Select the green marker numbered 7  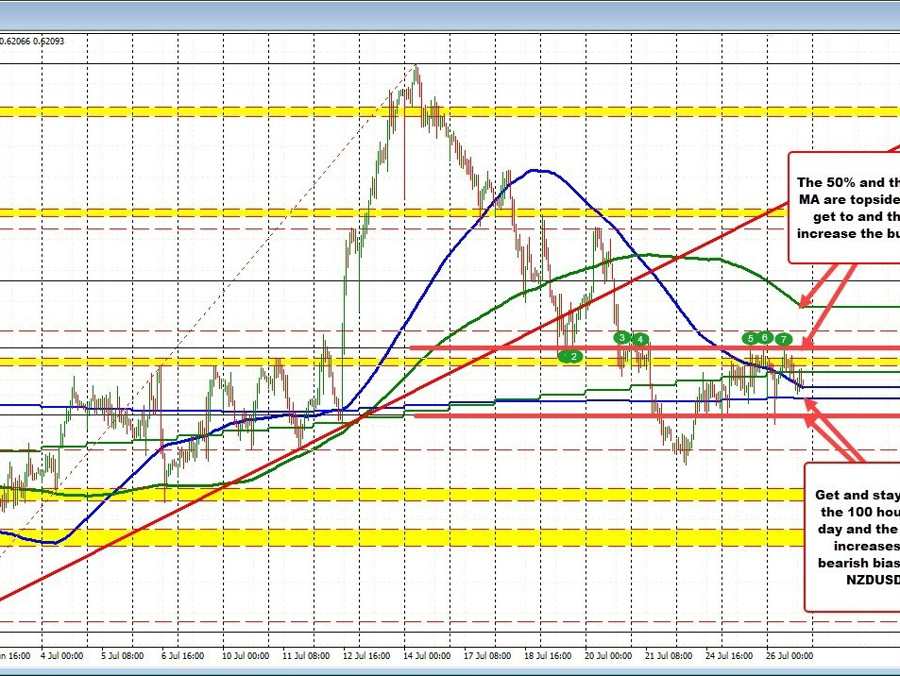tap(784, 340)
